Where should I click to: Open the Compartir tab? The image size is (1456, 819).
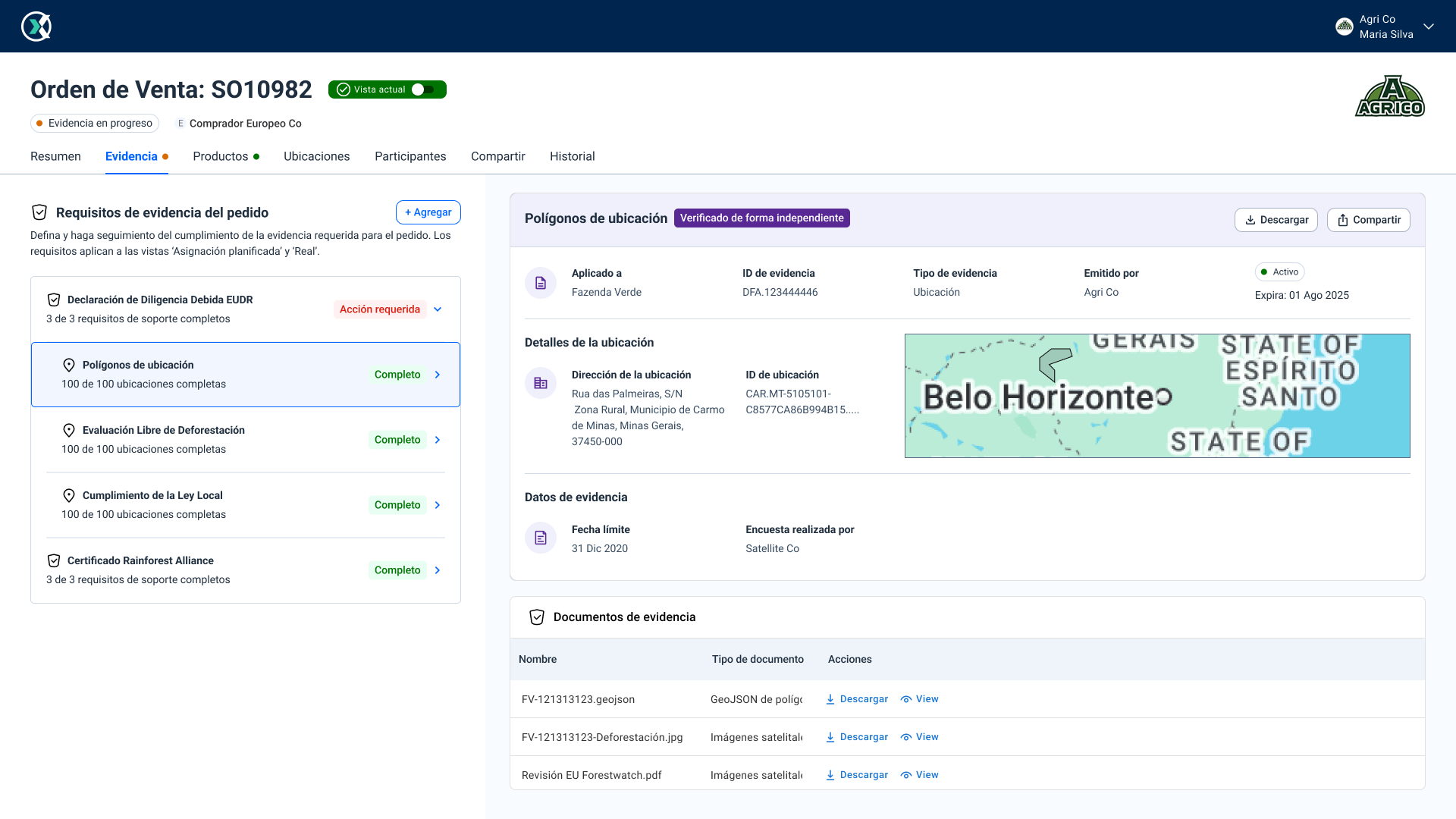click(x=498, y=156)
